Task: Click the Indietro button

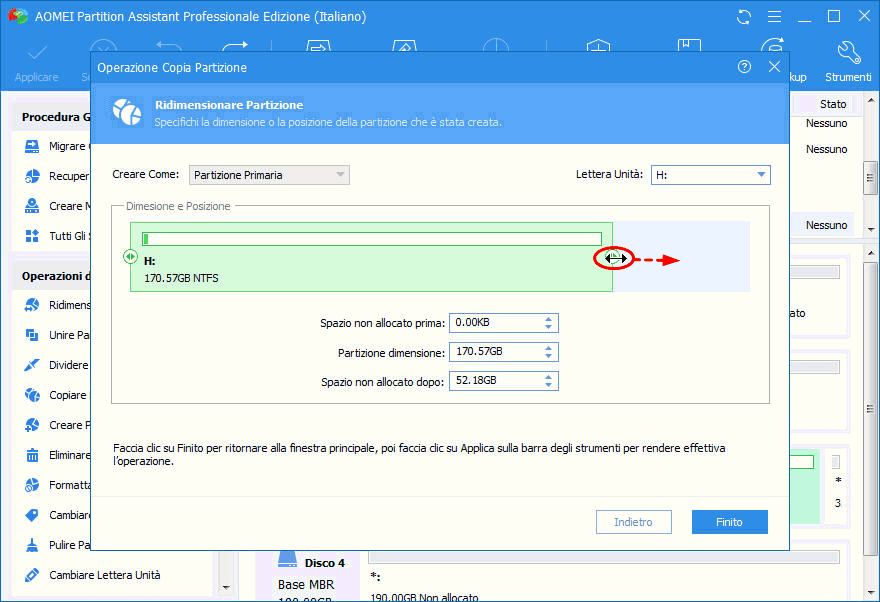Action: coord(633,522)
